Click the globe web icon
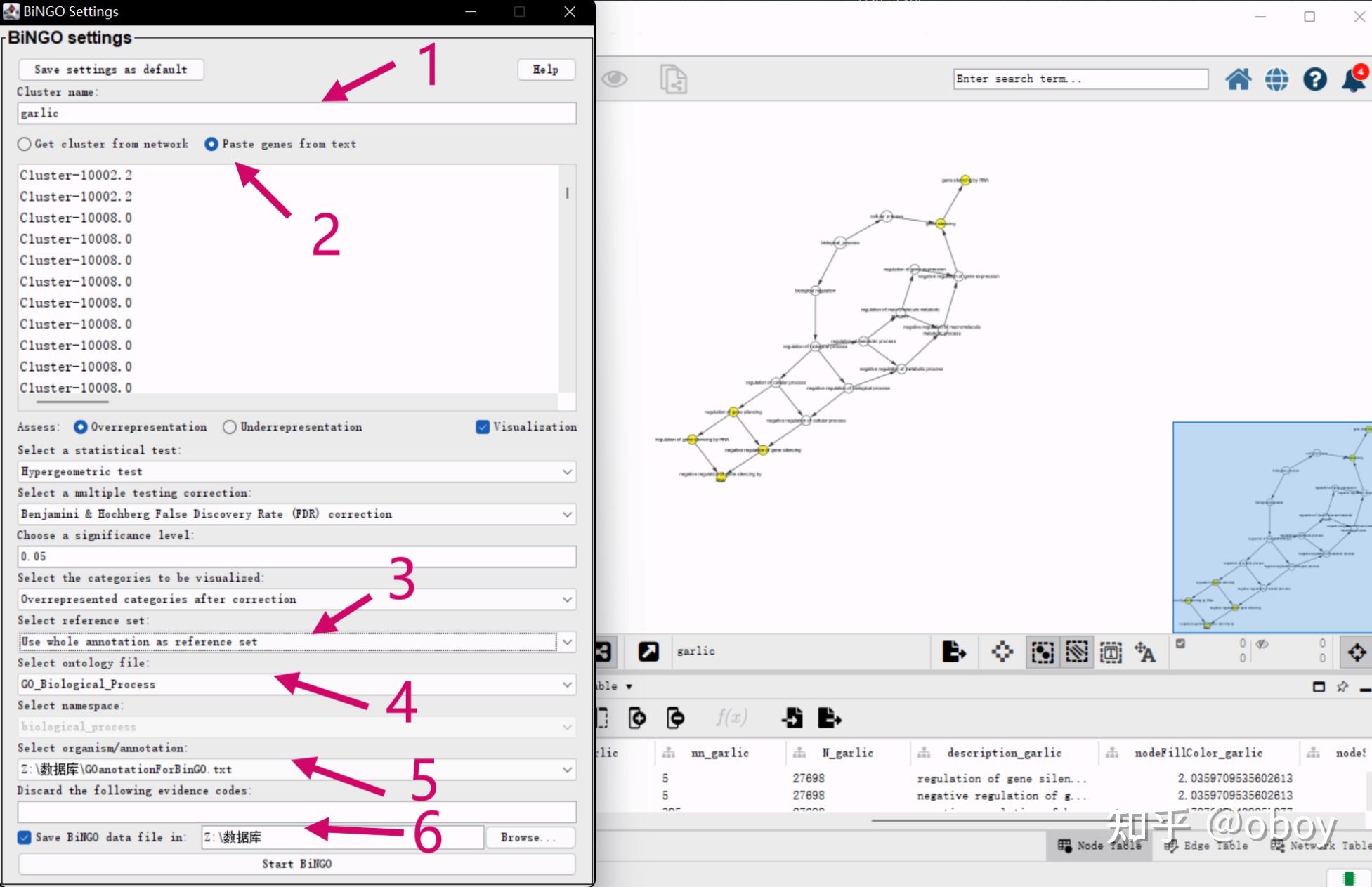 click(x=1276, y=79)
